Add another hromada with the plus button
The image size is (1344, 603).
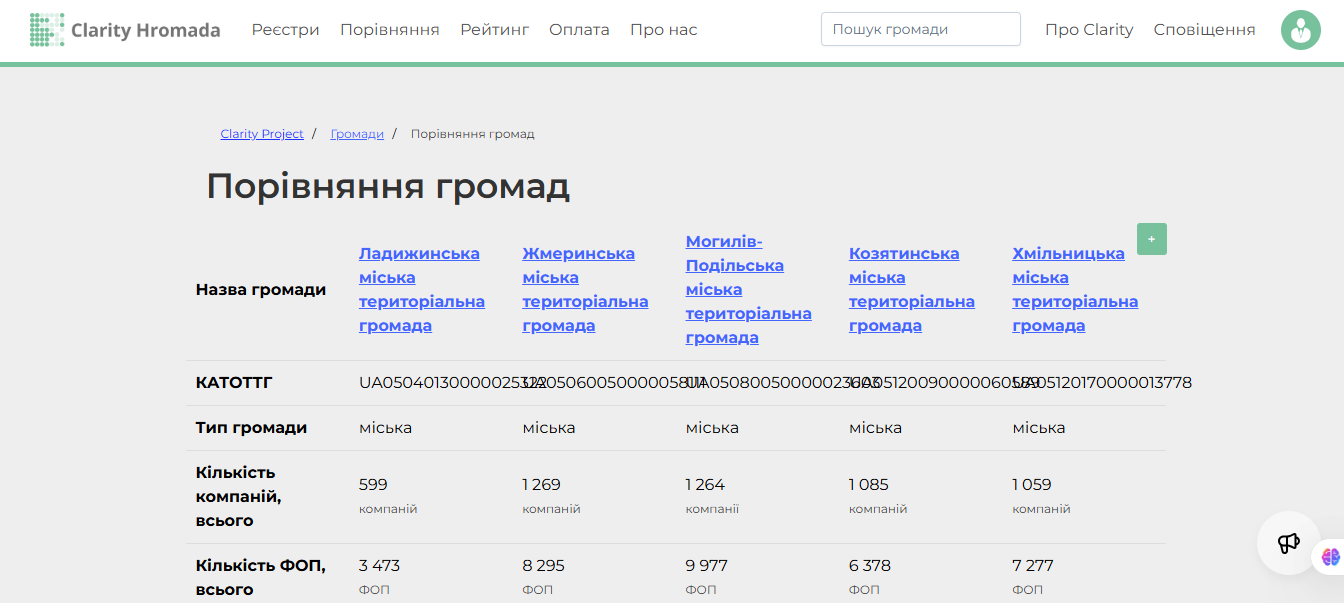[1152, 239]
